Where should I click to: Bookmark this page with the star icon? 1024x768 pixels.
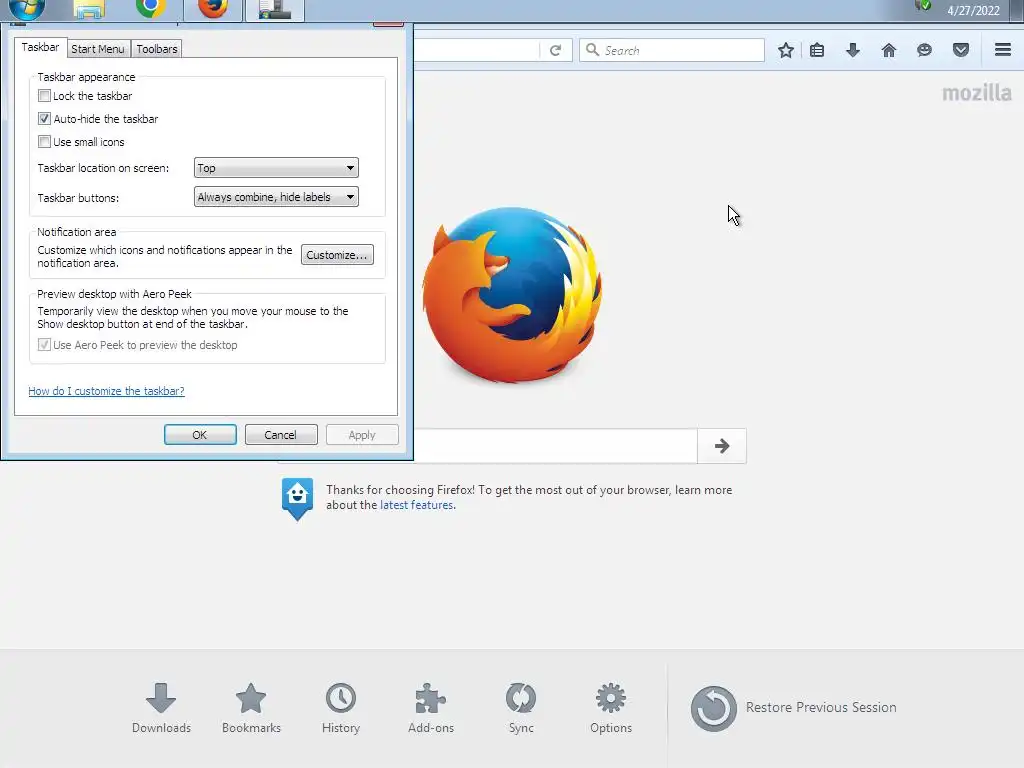pyautogui.click(x=786, y=50)
